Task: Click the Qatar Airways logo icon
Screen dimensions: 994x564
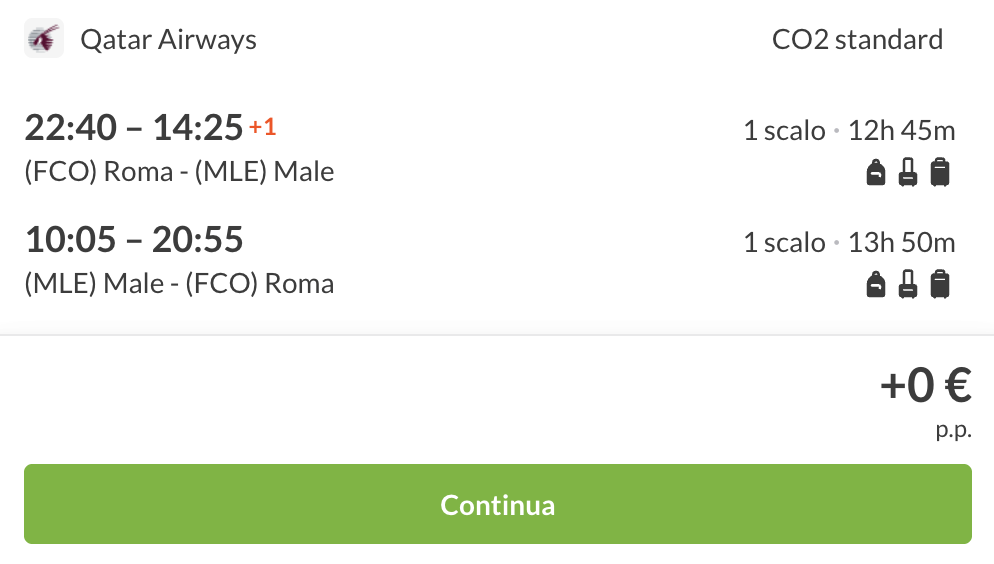Action: (x=43, y=40)
